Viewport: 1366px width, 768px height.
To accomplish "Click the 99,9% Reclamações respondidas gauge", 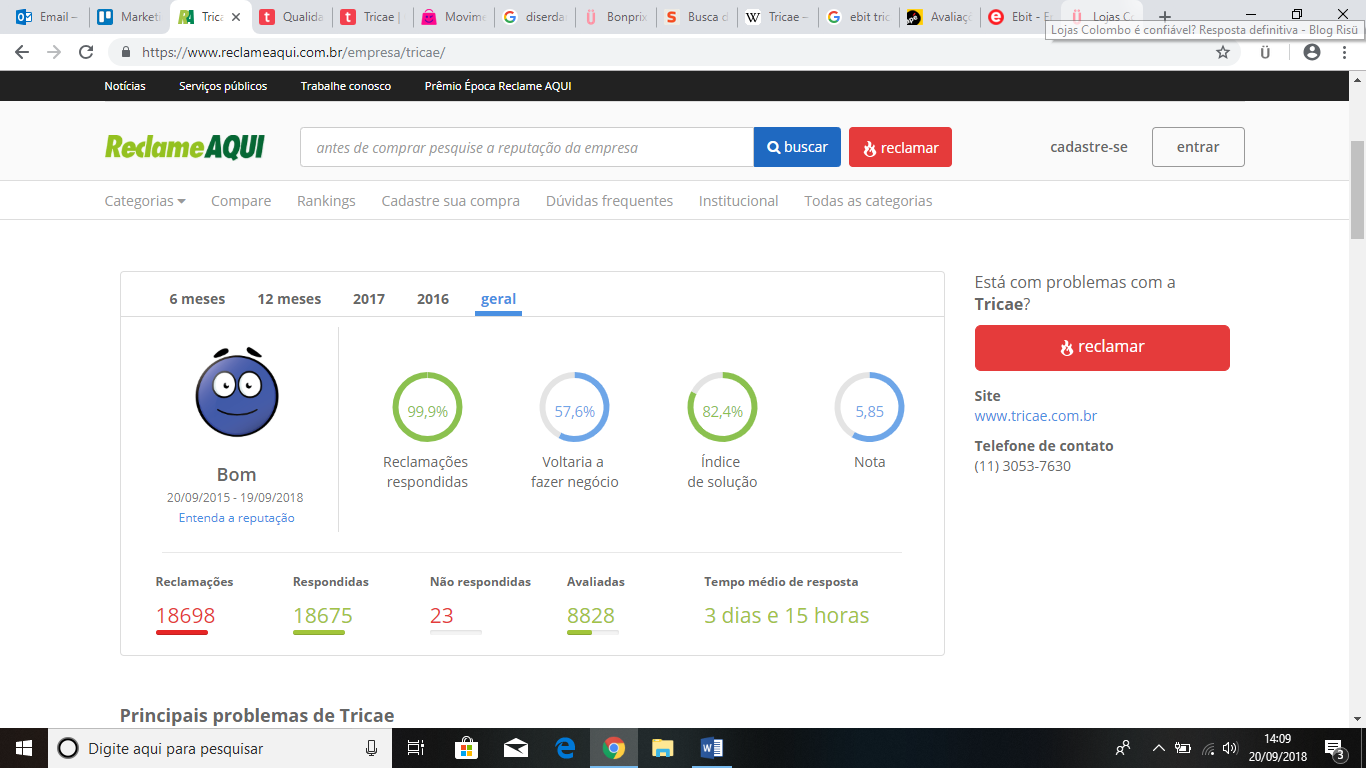I will pyautogui.click(x=427, y=407).
